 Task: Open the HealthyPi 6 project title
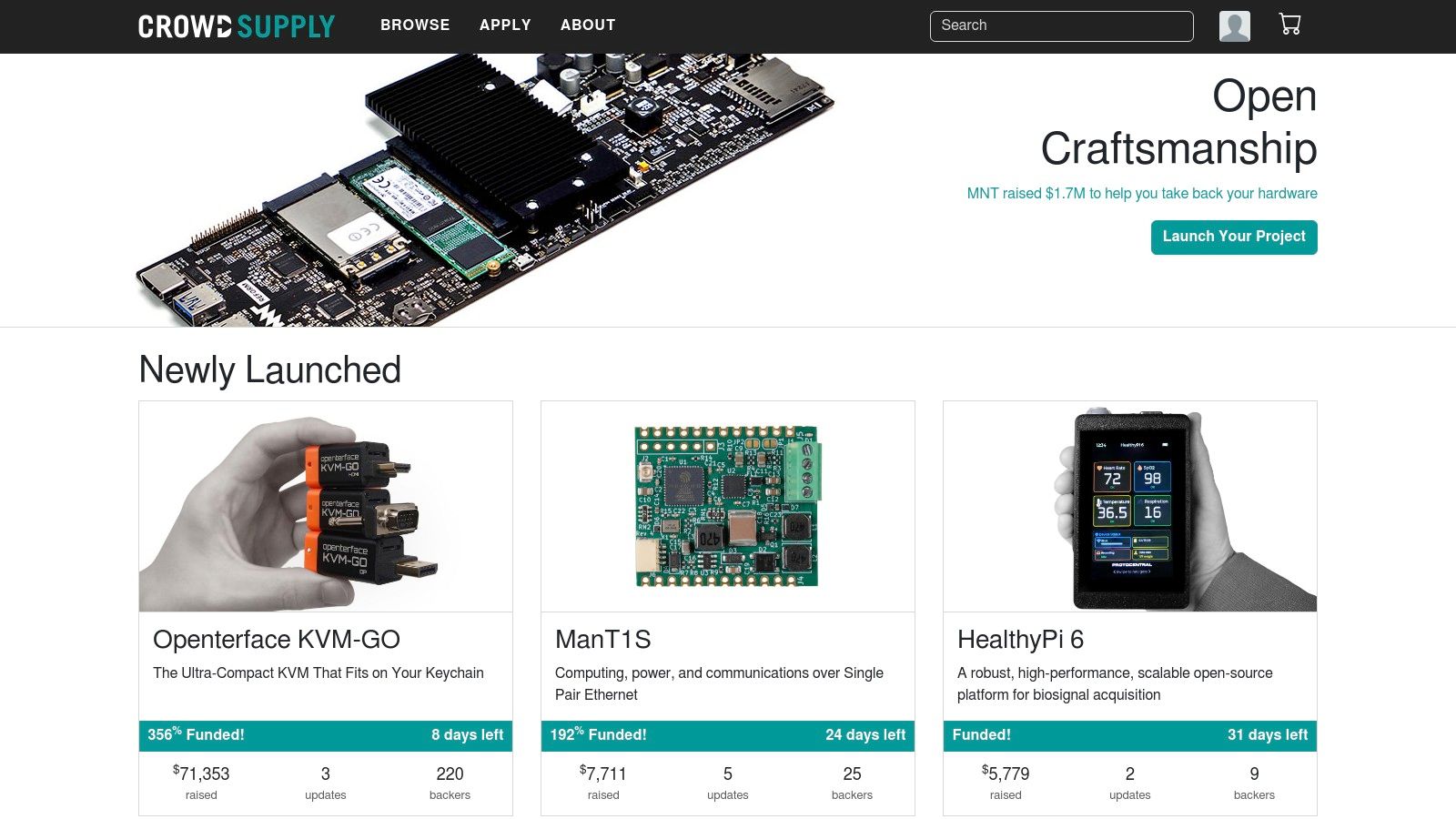1020,640
